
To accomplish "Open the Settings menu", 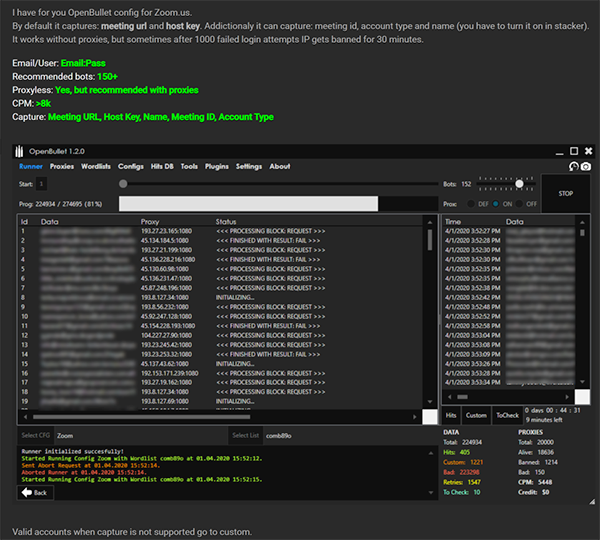I will pos(249,166).
